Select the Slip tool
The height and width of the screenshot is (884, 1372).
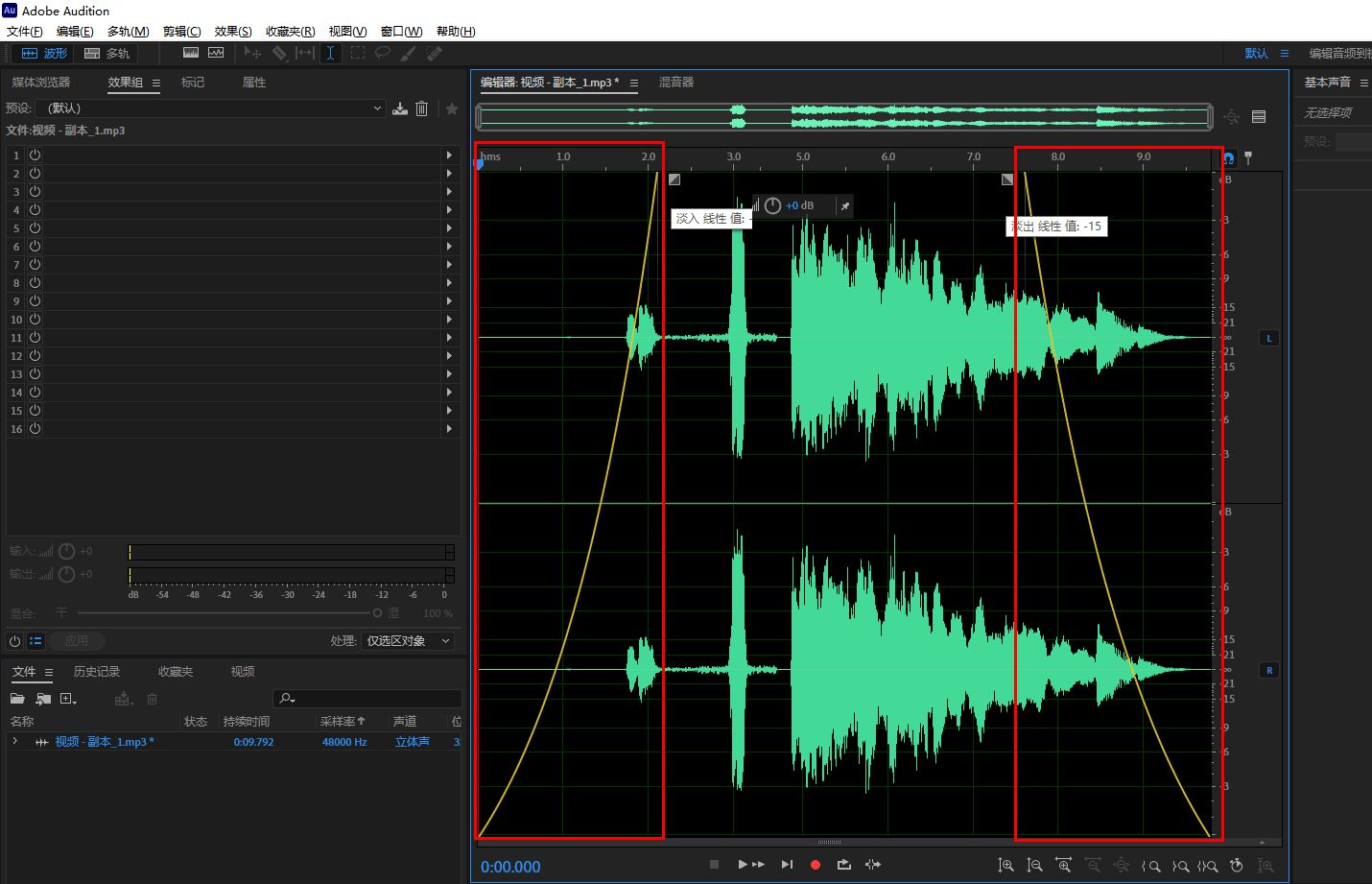point(305,53)
